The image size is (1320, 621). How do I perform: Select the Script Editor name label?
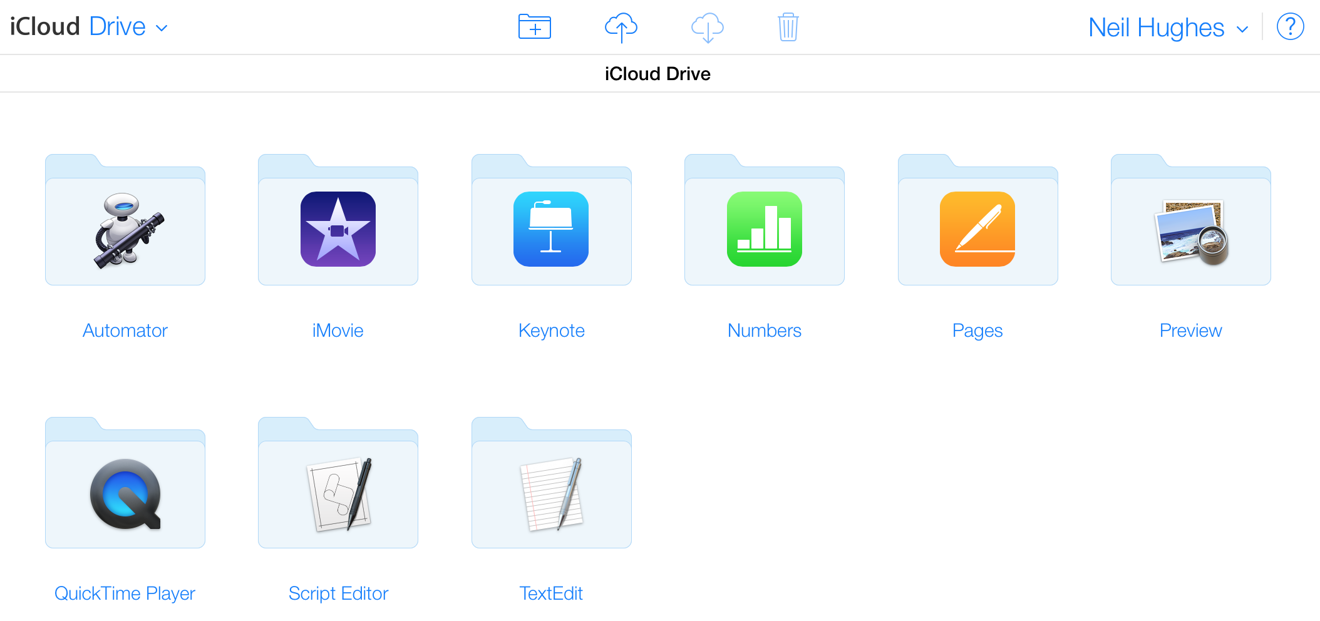[338, 593]
